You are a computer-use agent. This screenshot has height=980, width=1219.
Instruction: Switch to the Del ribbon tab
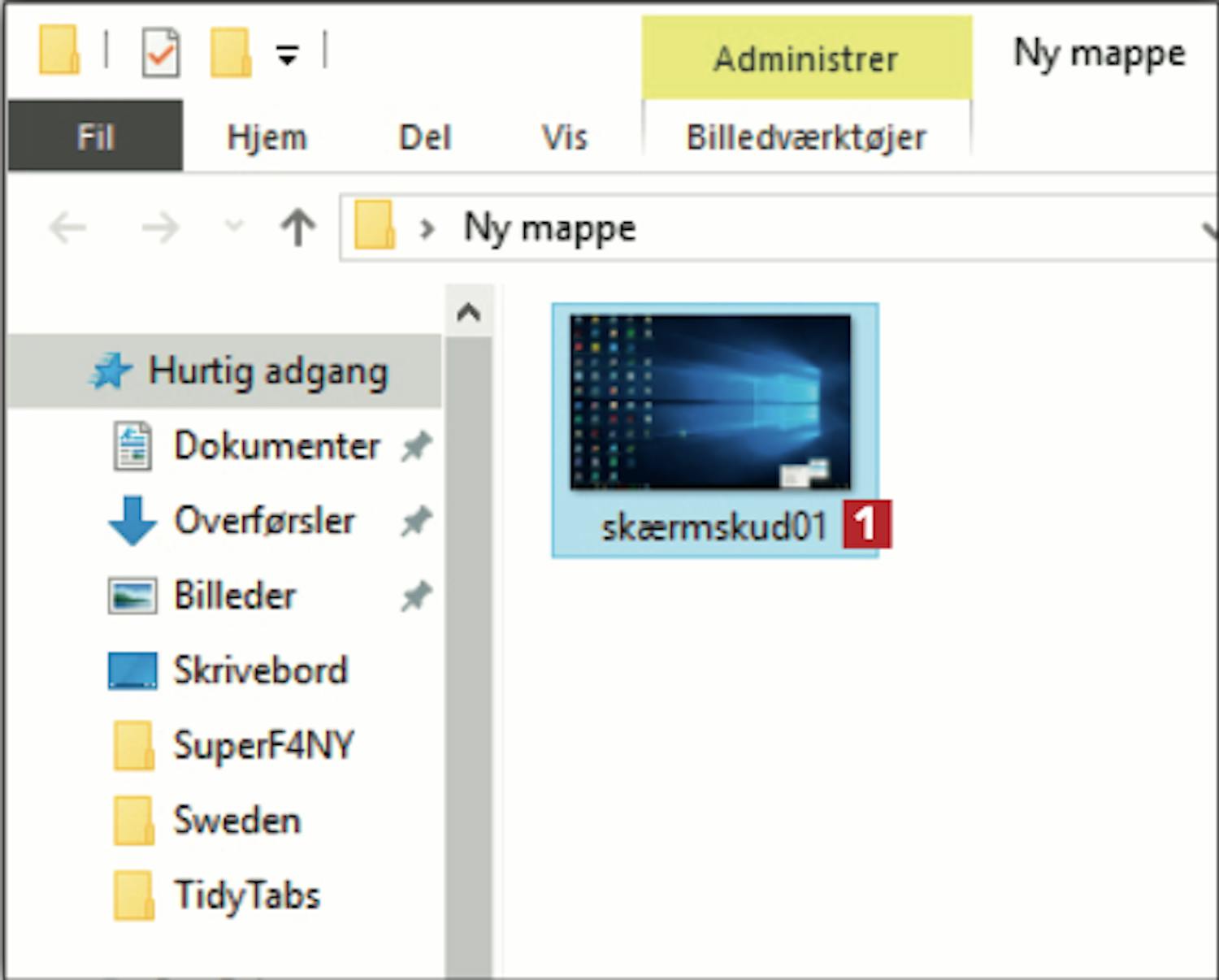(x=424, y=137)
